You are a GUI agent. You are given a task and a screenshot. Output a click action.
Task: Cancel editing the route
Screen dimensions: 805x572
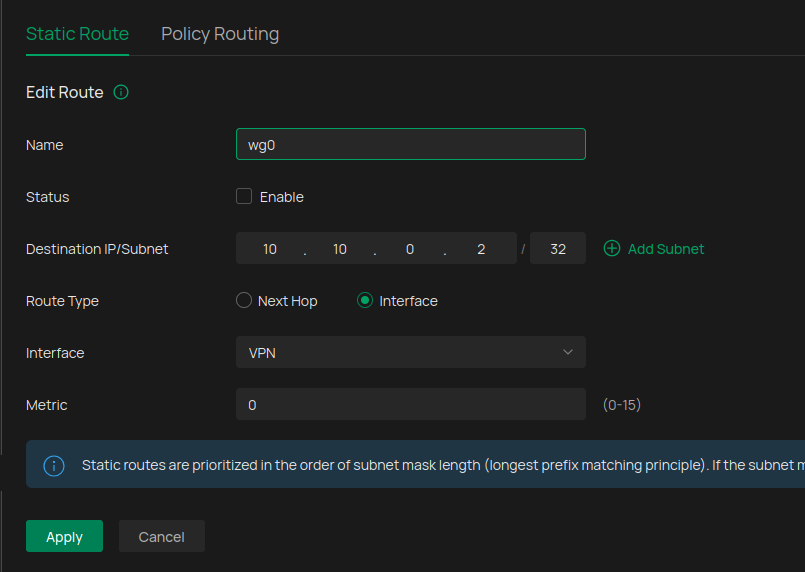[x=162, y=536]
